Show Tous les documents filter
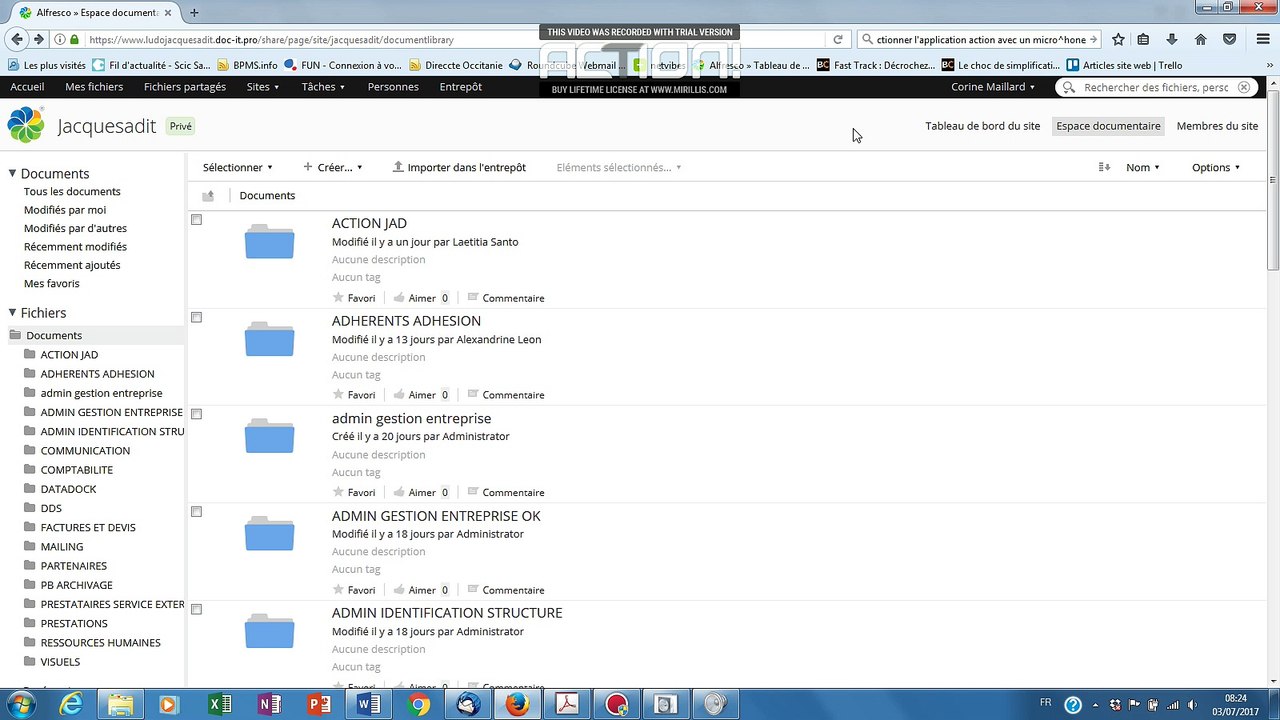The width and height of the screenshot is (1280, 720). click(x=72, y=191)
